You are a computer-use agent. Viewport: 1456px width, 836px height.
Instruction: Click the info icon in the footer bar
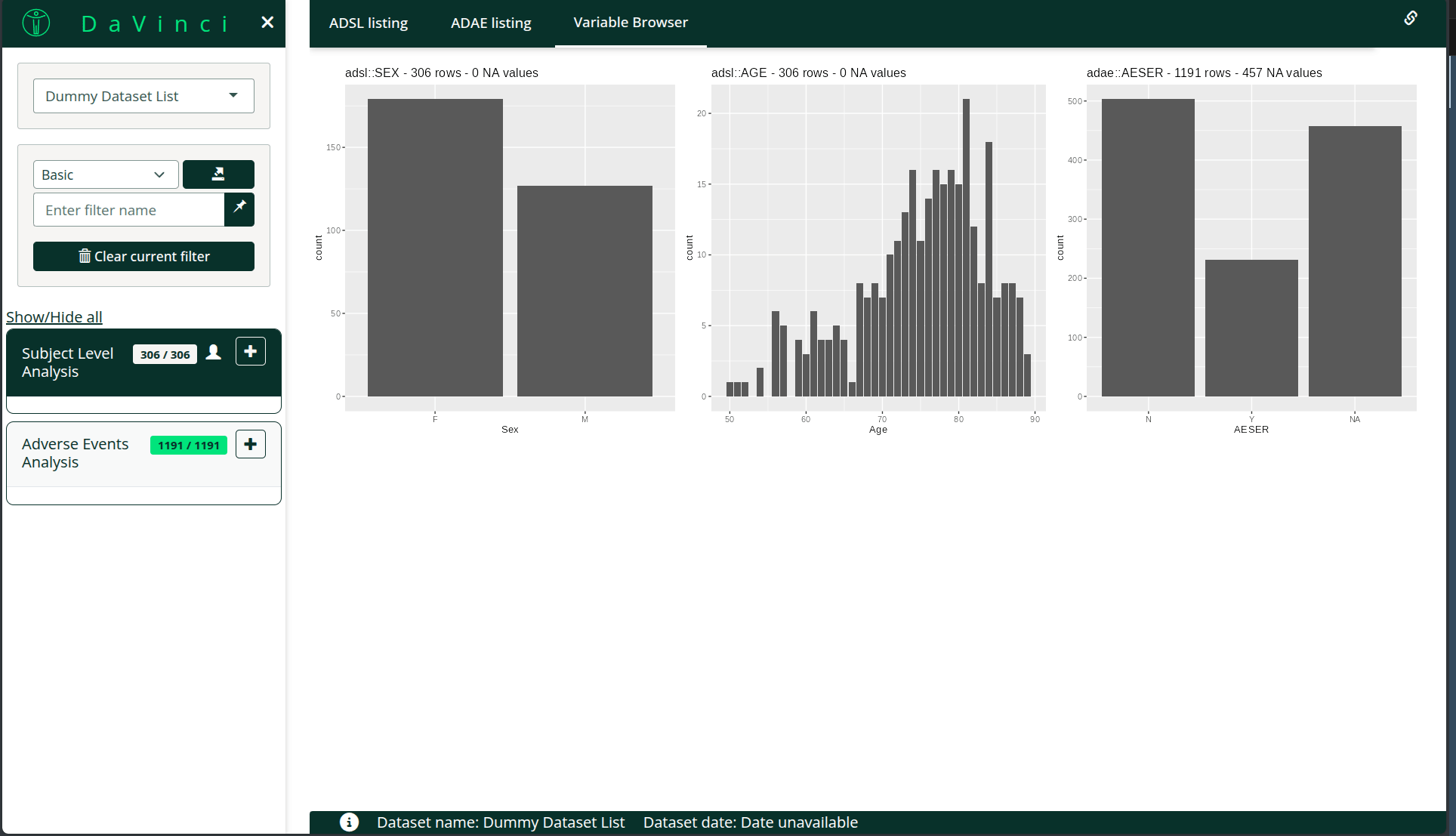coord(349,822)
